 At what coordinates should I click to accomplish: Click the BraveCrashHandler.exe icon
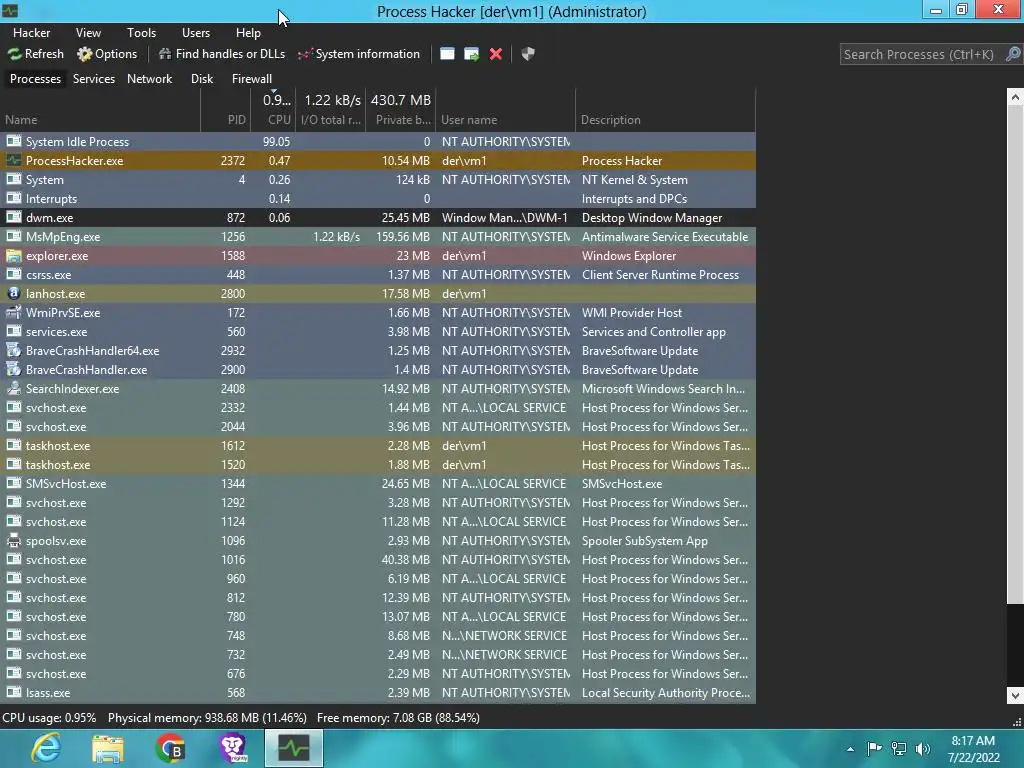14,369
